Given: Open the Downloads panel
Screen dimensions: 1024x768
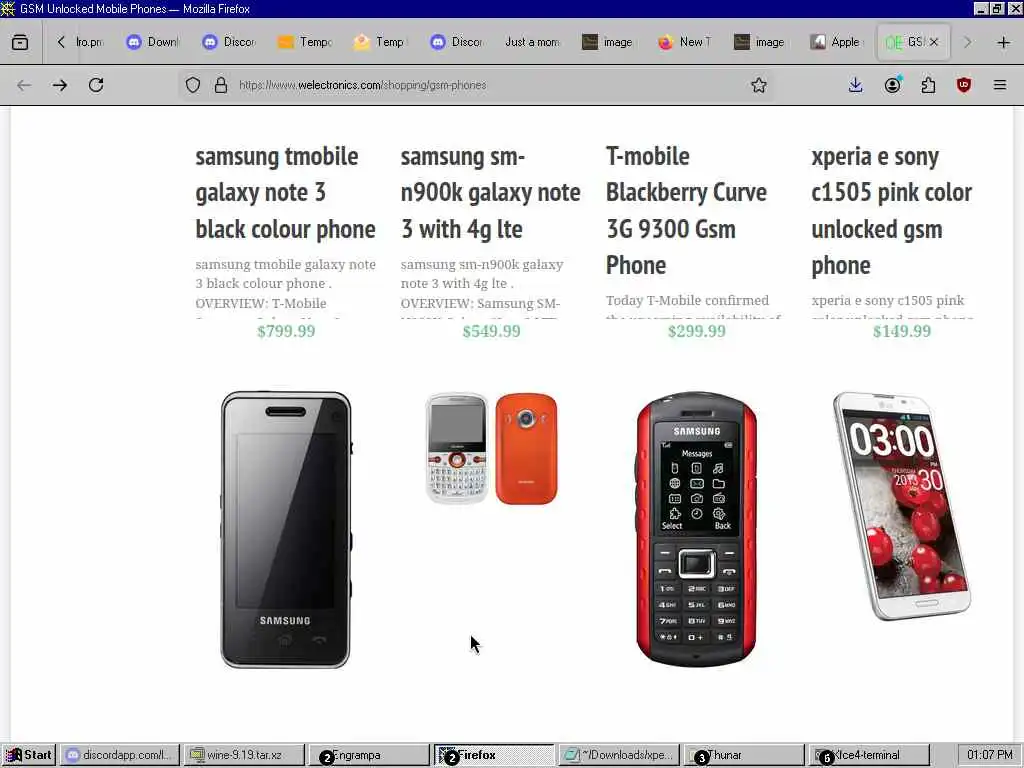Looking at the screenshot, I should [x=856, y=85].
